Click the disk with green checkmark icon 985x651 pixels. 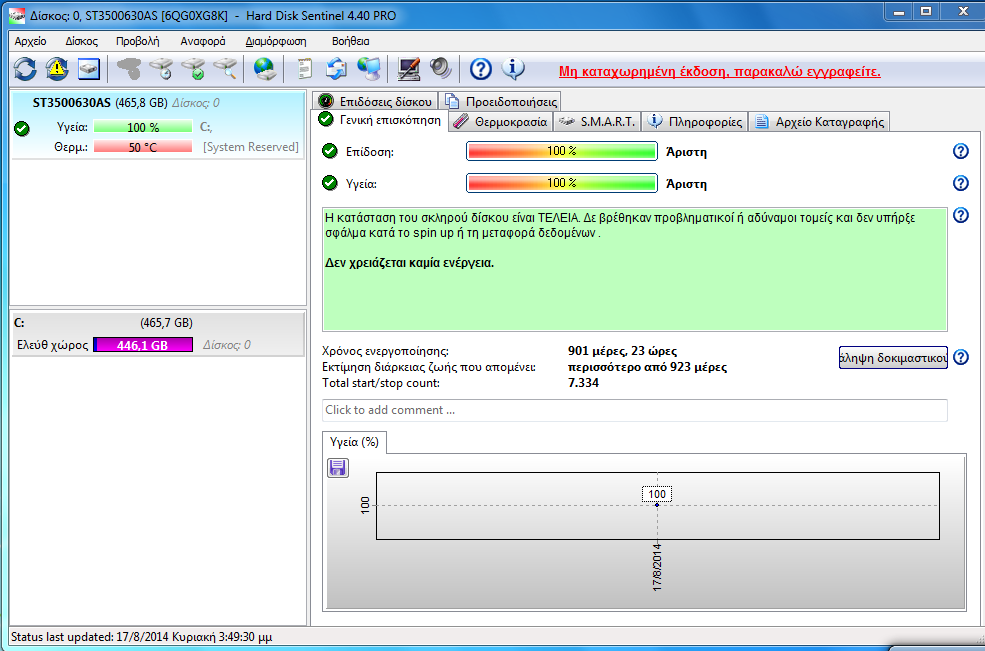click(x=194, y=68)
